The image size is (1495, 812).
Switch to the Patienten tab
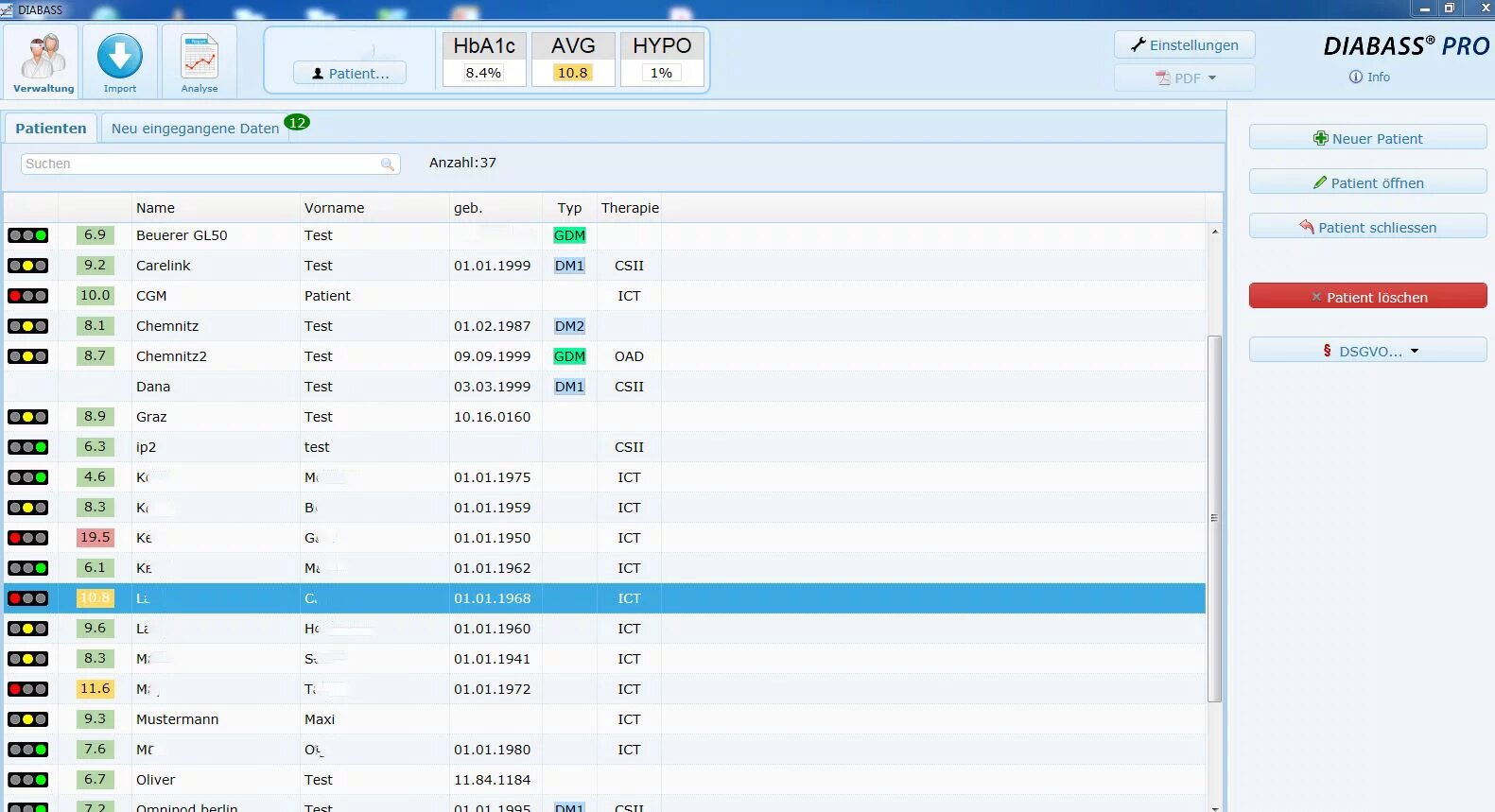(x=51, y=128)
